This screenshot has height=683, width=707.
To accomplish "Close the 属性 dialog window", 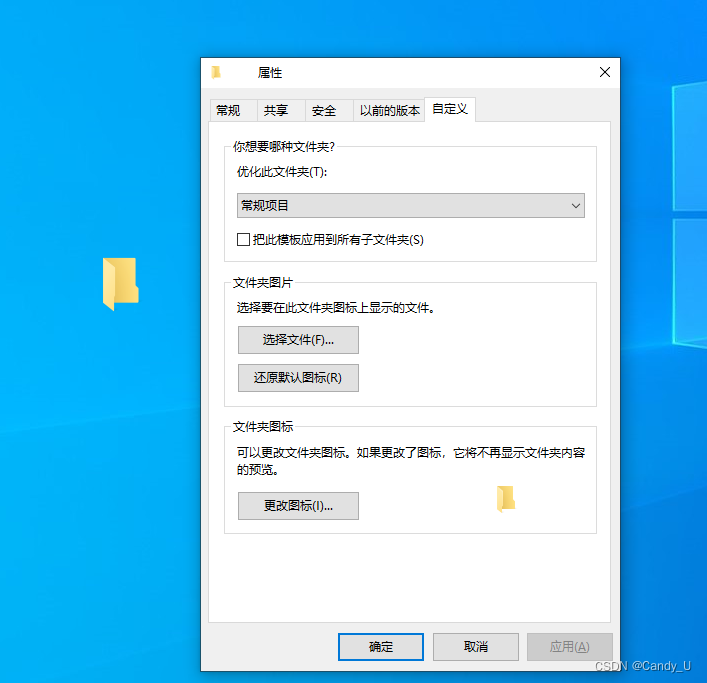I will pyautogui.click(x=605, y=72).
